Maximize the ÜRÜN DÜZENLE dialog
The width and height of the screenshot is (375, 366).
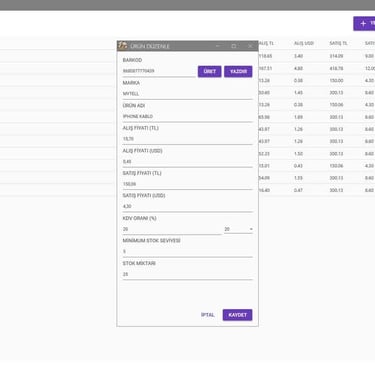234,46
